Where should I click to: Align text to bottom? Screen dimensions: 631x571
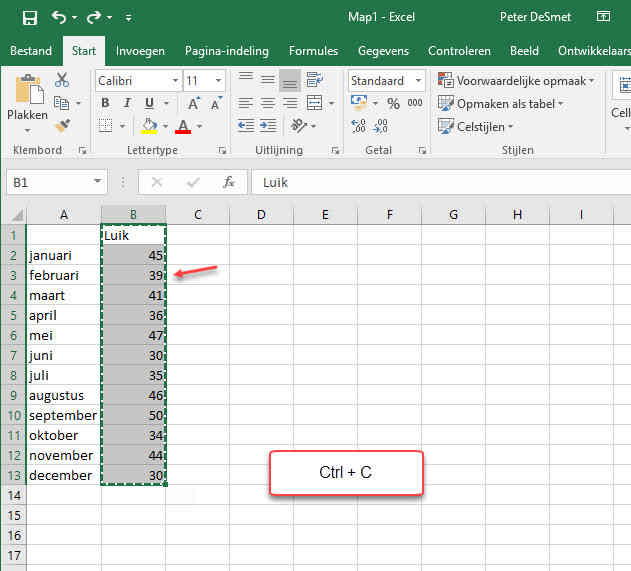coord(290,80)
